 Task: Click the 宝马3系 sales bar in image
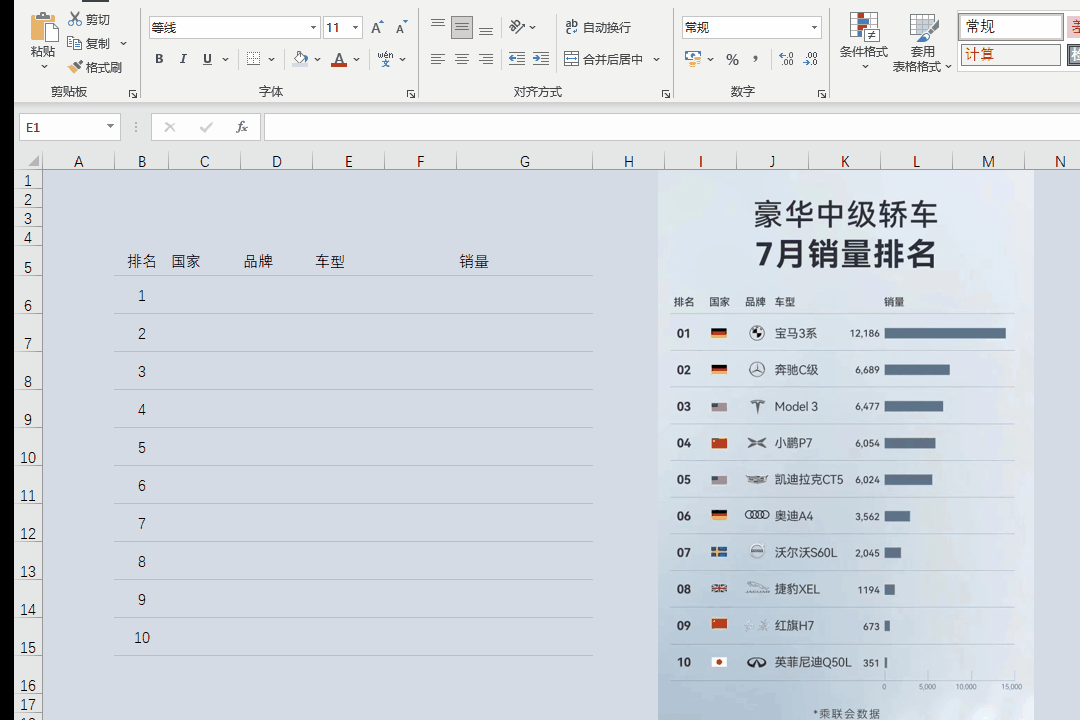[945, 333]
